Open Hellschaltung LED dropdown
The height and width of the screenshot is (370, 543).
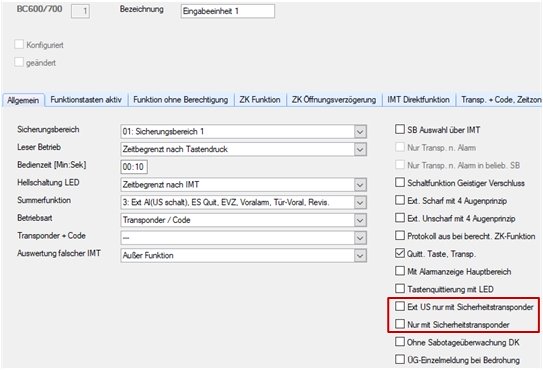[x=243, y=185]
